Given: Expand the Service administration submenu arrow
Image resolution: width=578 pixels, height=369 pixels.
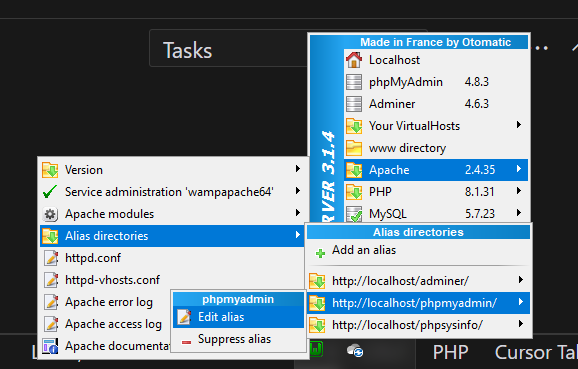Looking at the screenshot, I should tap(297, 191).
